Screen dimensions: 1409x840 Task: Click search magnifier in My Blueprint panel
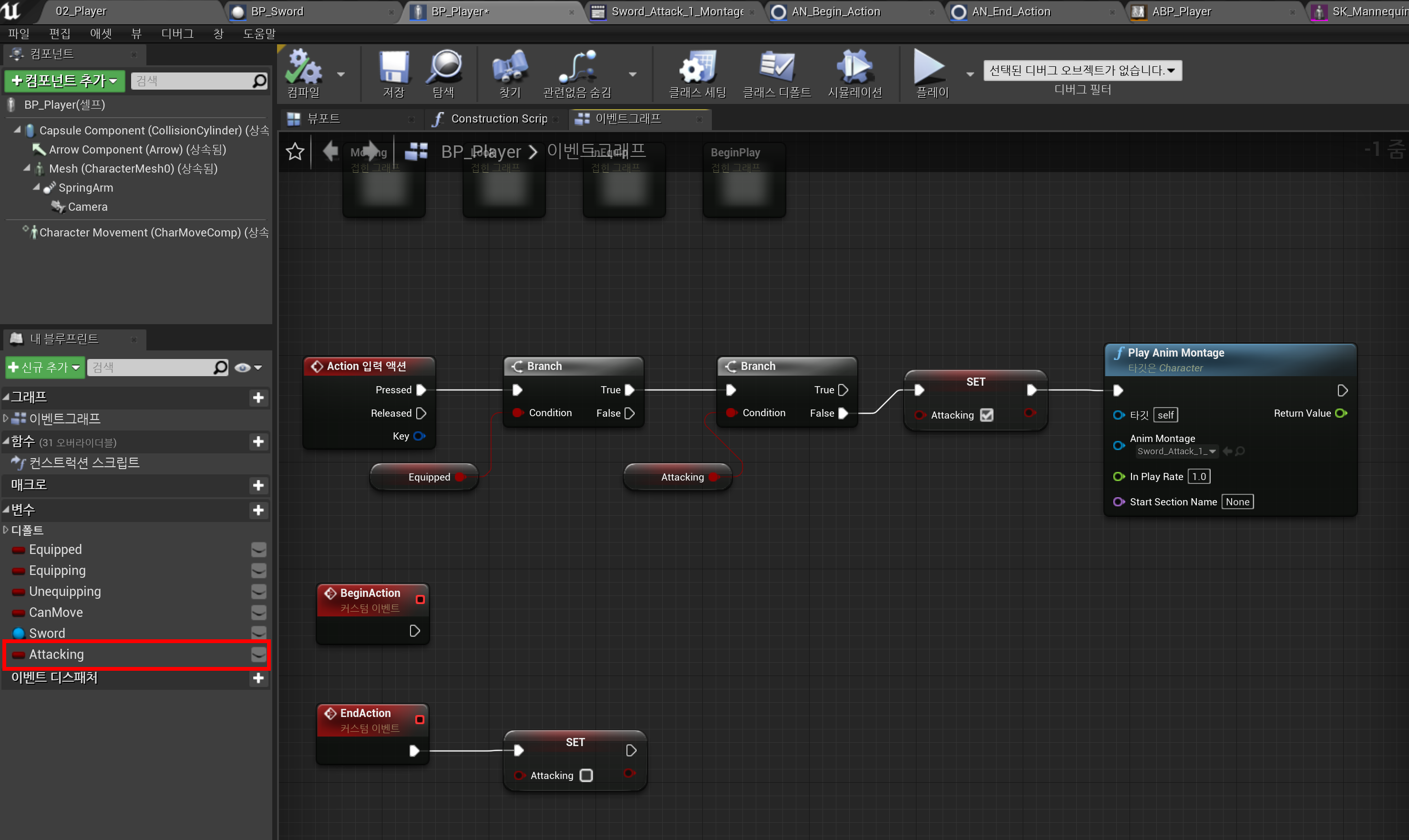click(x=220, y=368)
